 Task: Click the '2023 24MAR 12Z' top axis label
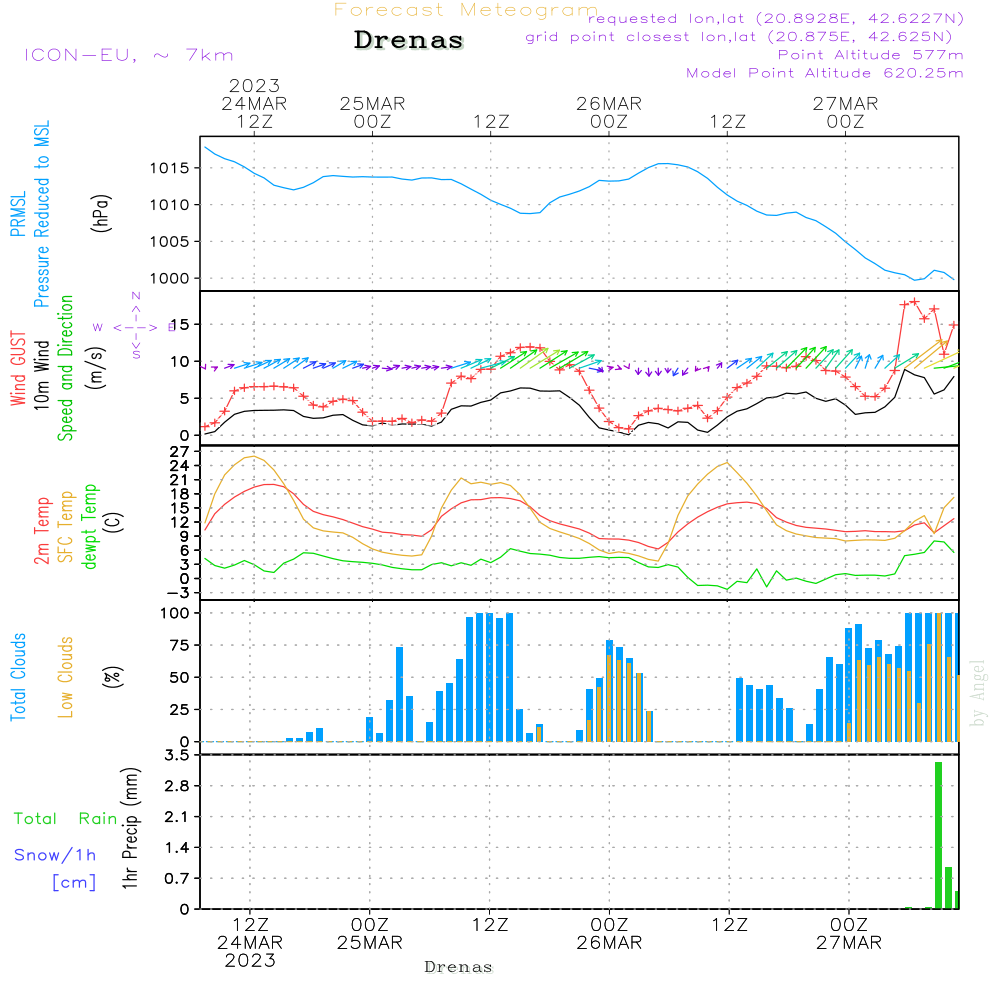[254, 103]
